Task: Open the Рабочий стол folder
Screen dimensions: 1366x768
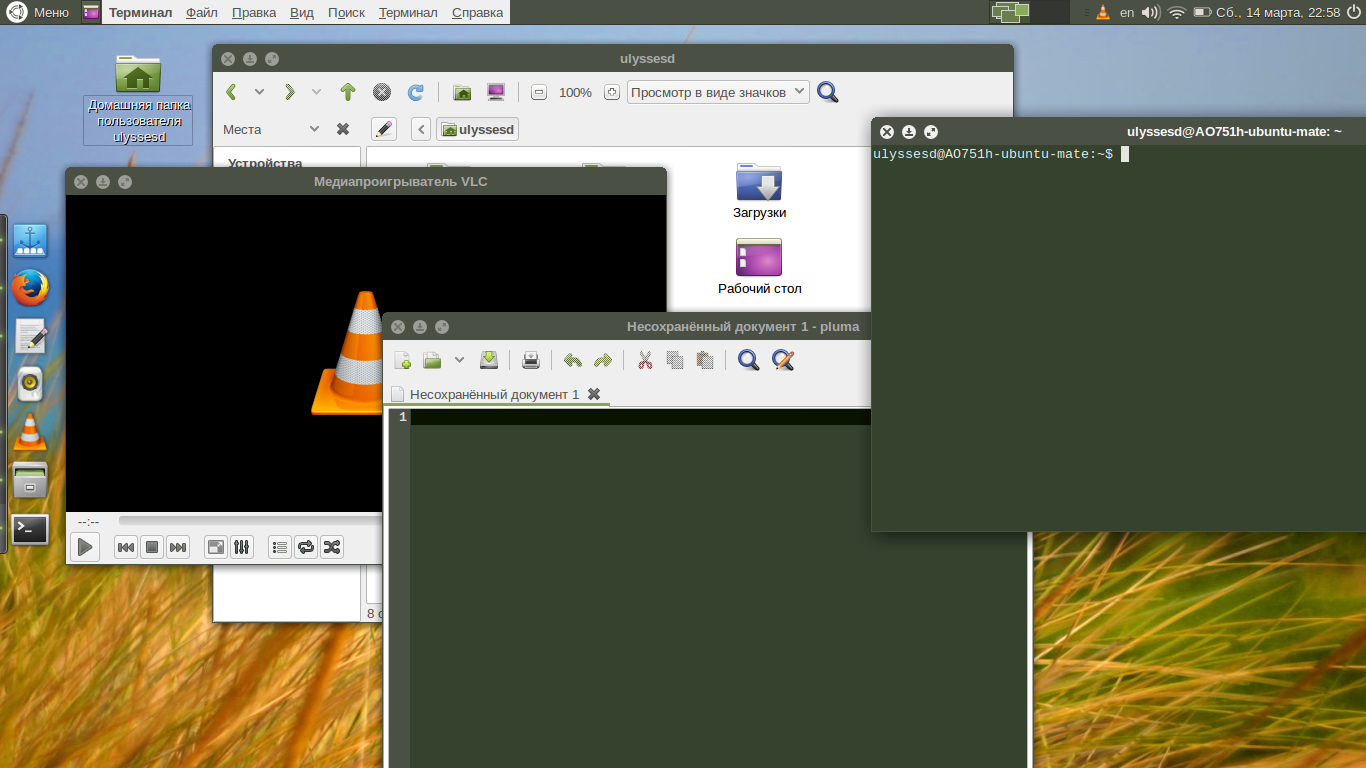Action: (x=759, y=266)
